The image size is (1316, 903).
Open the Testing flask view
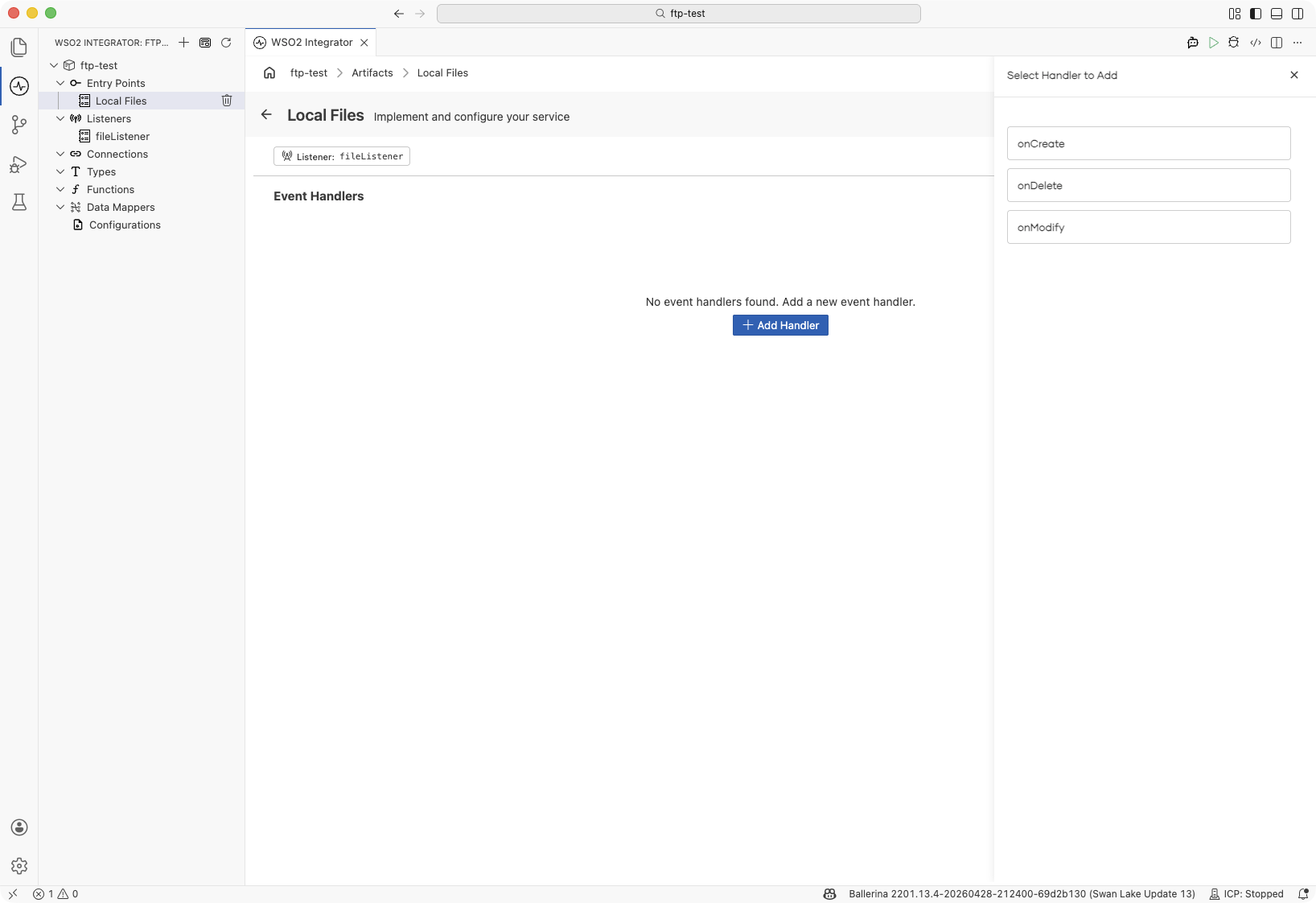point(19,202)
